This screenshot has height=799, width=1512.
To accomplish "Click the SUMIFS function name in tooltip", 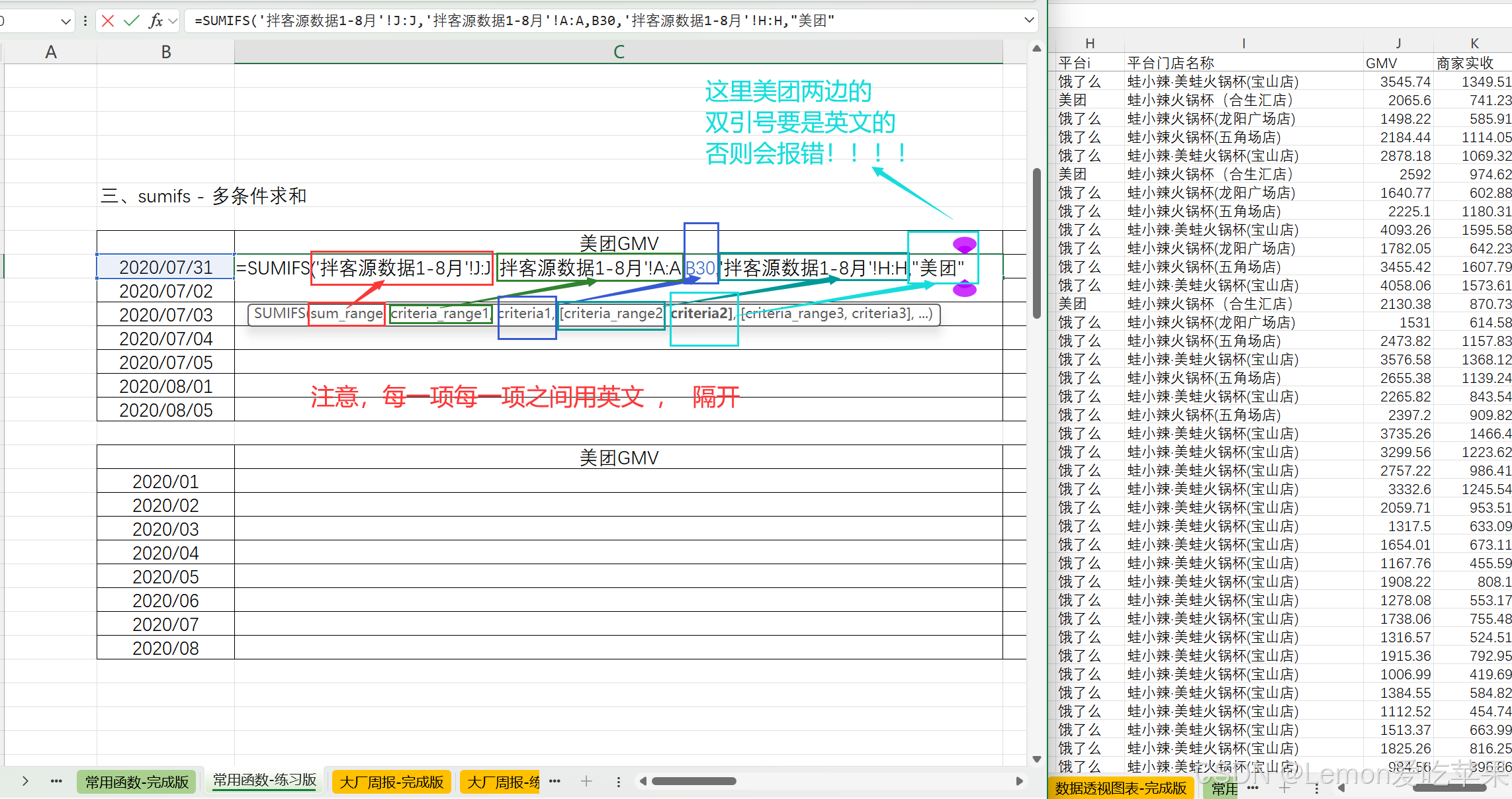I will (279, 314).
